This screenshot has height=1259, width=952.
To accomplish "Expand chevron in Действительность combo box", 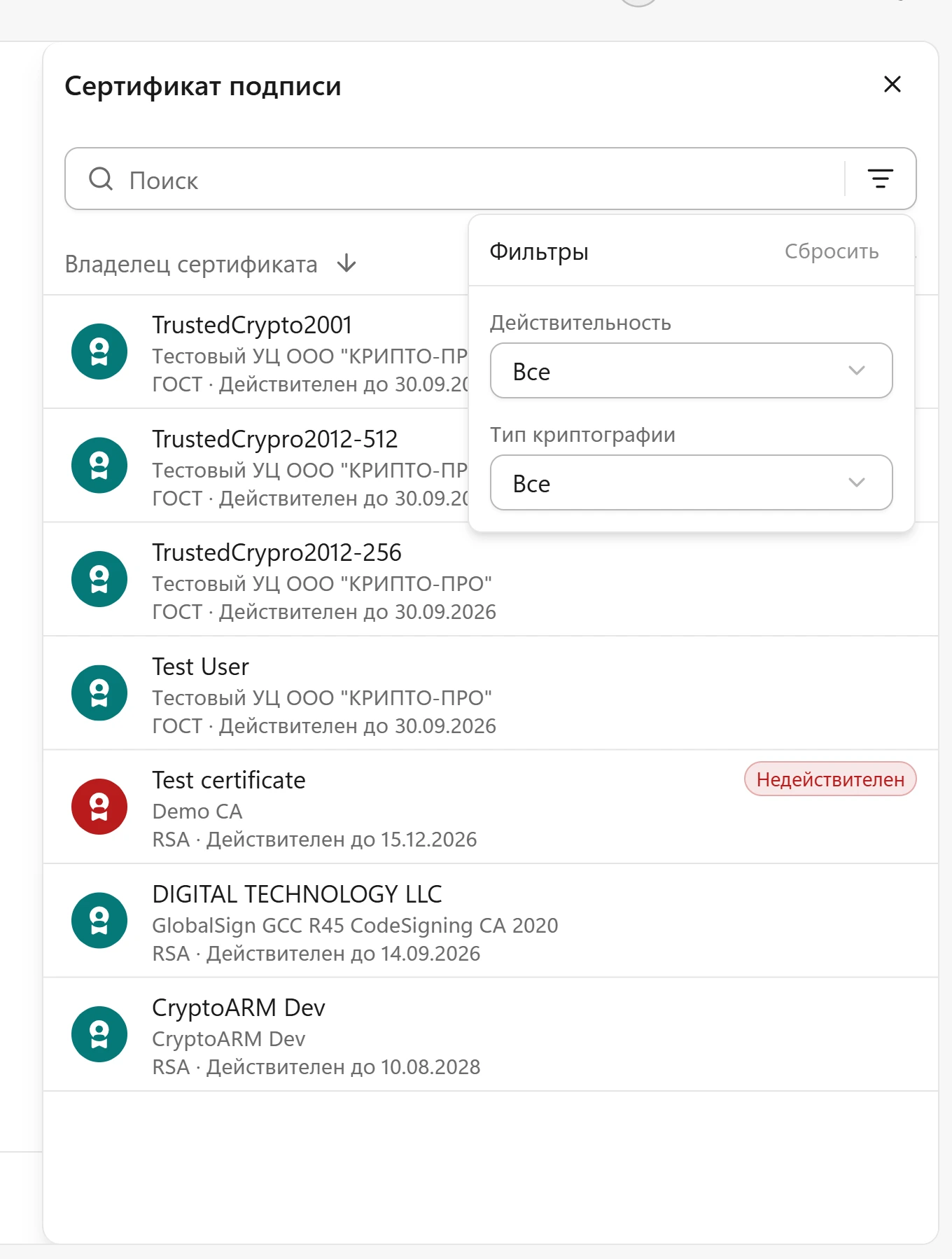I will tap(857, 370).
